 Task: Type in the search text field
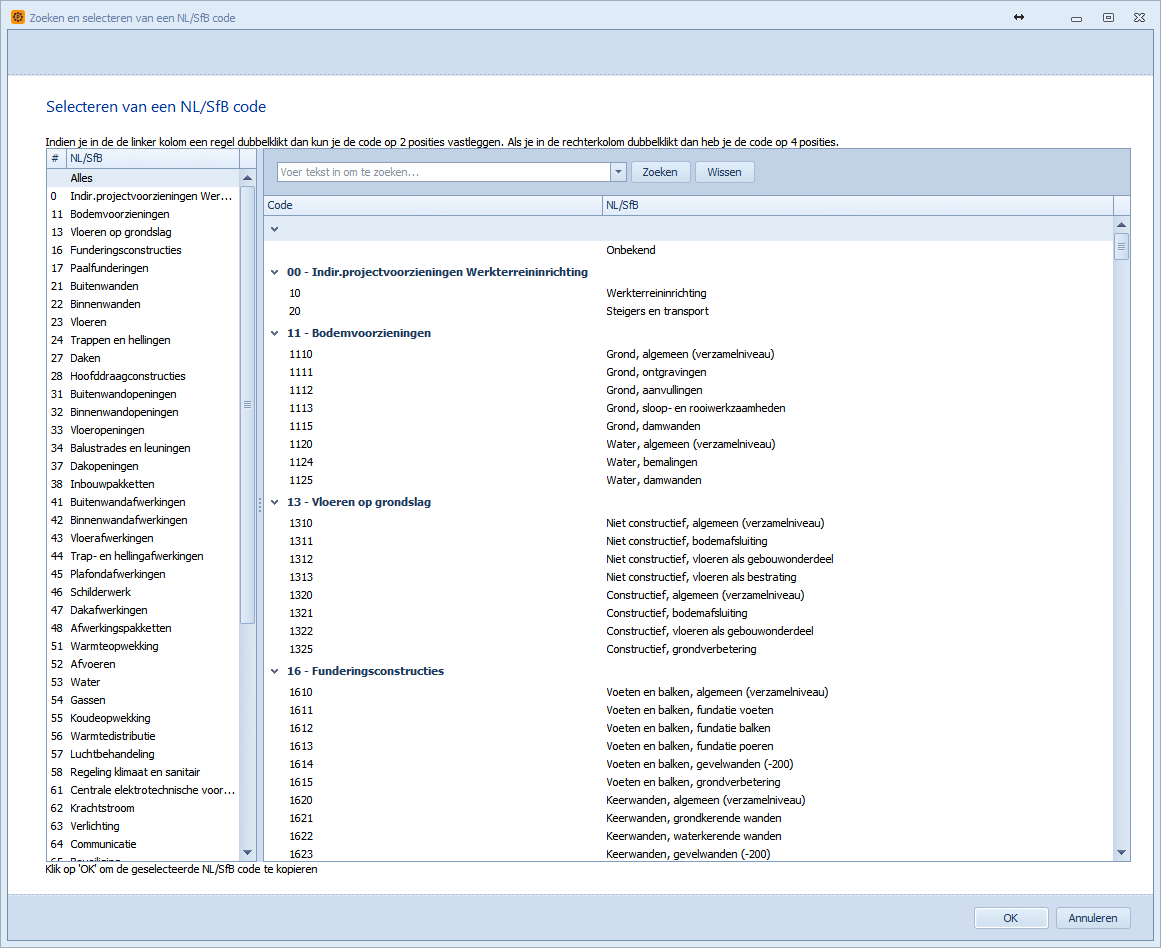pyautogui.click(x=443, y=172)
